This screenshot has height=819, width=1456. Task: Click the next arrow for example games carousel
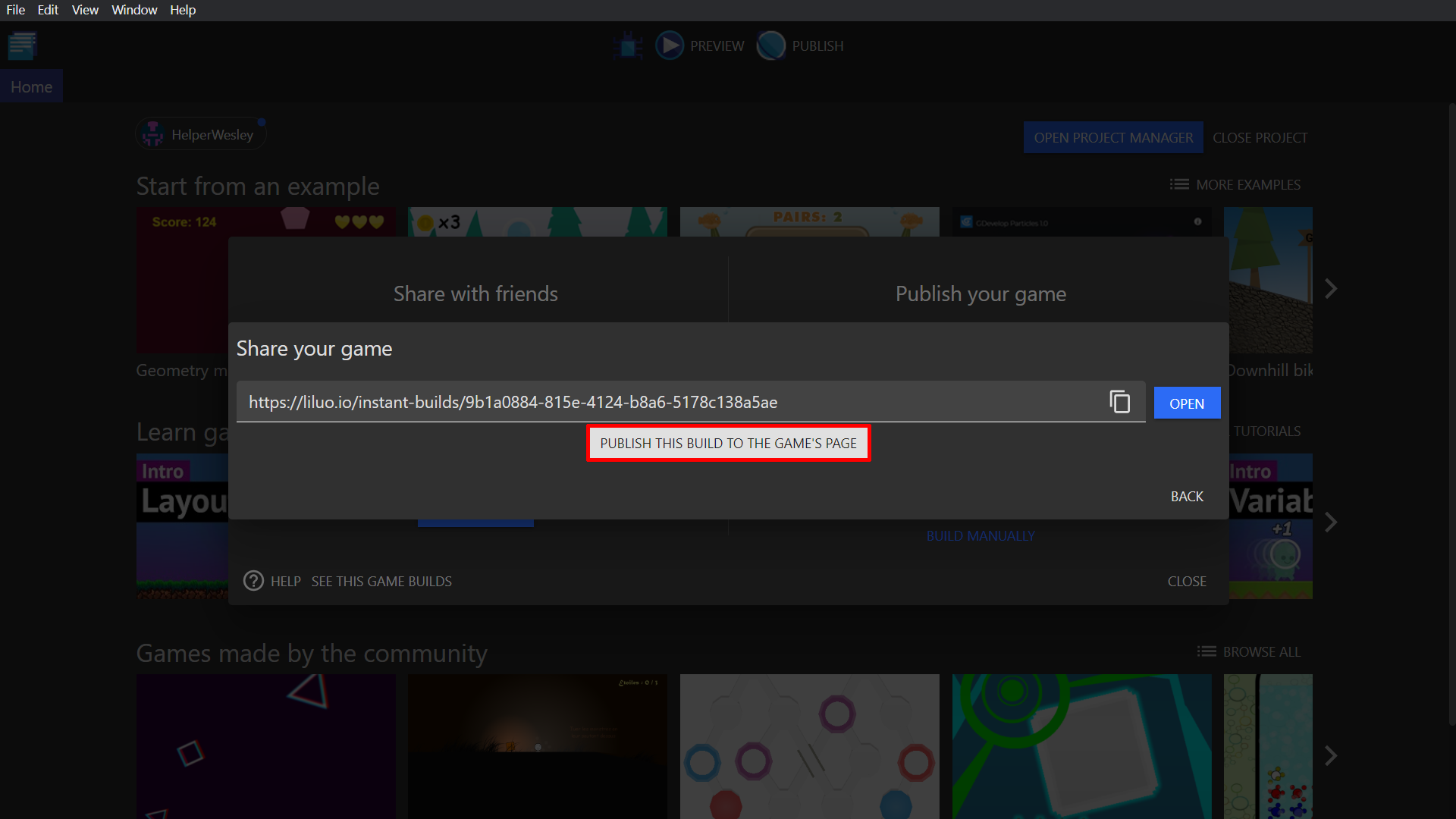point(1331,289)
